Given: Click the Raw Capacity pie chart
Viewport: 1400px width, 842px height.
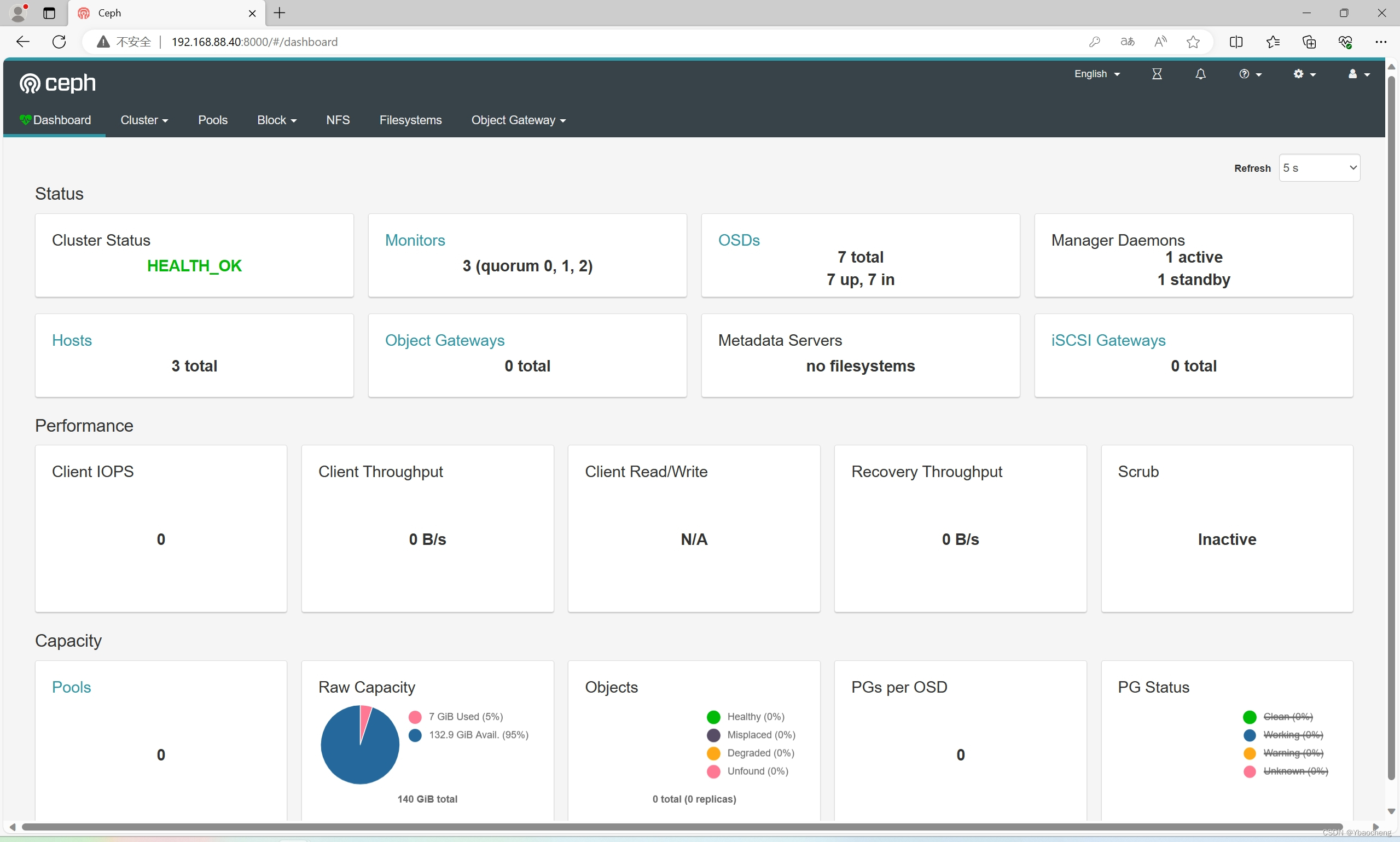Looking at the screenshot, I should click(359, 745).
